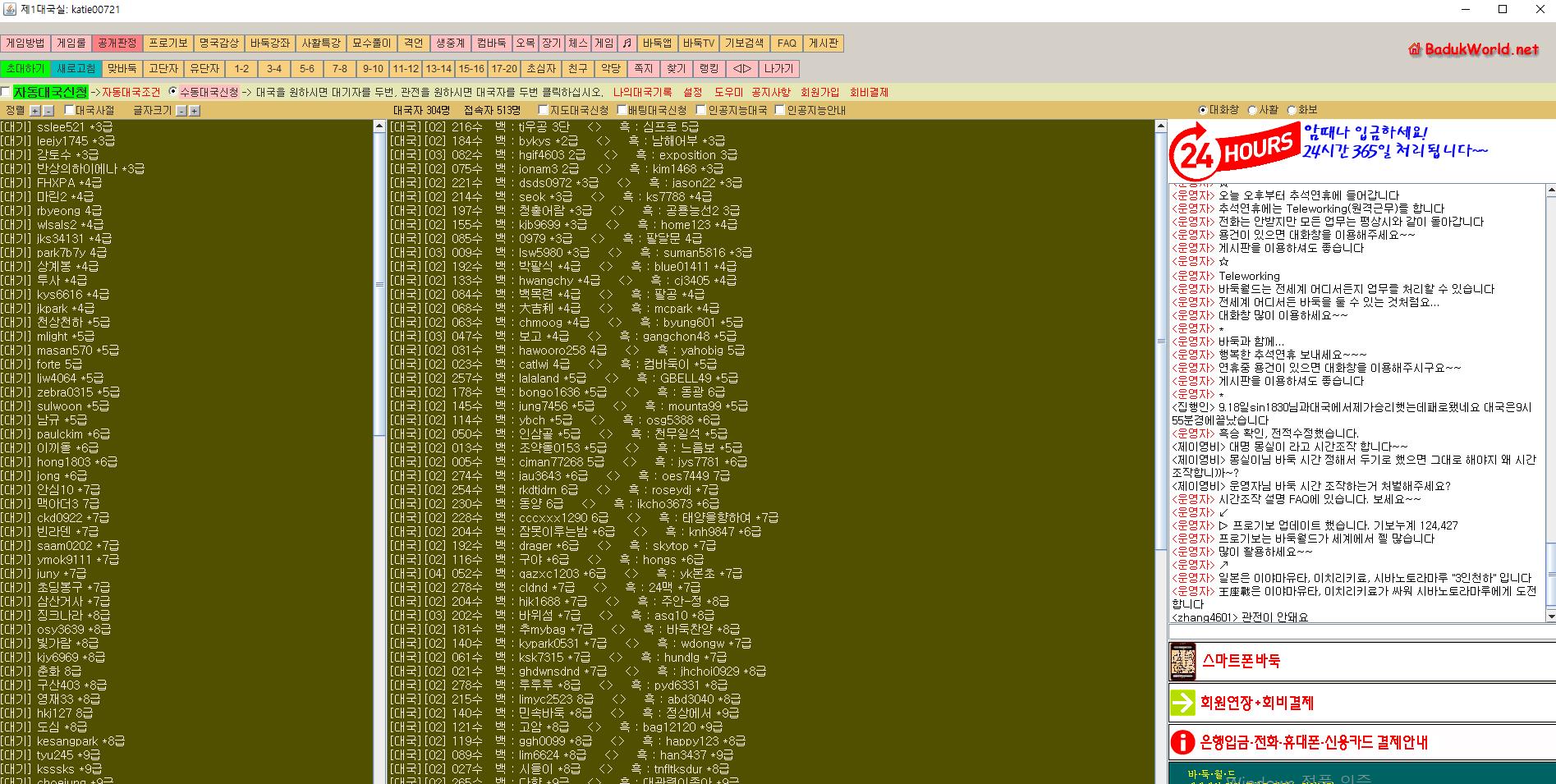Open the 공지사항 notices link

(x=771, y=92)
